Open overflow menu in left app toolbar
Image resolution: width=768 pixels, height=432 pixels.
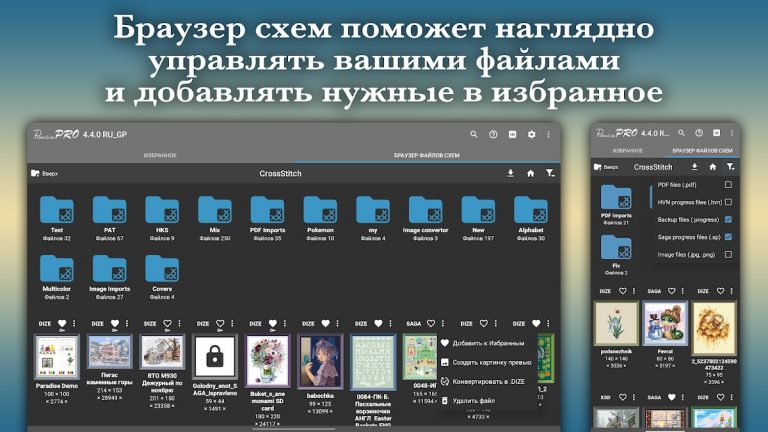click(x=549, y=134)
